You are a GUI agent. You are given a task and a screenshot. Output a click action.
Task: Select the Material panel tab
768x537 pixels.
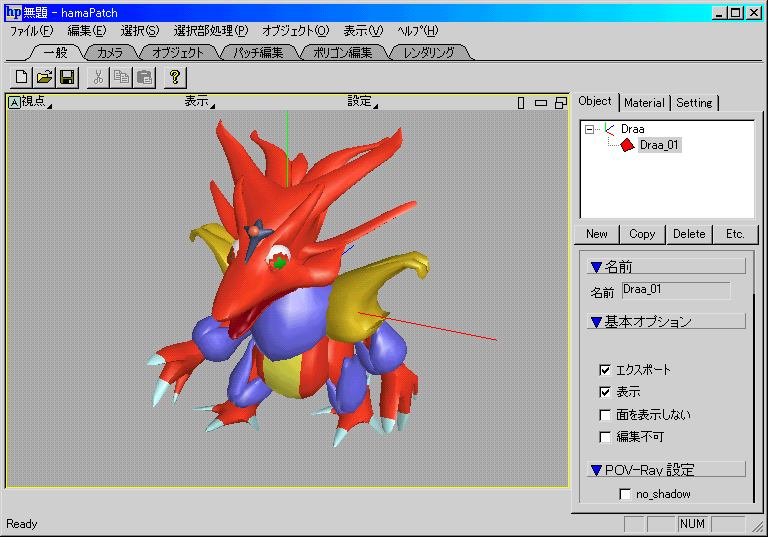point(644,103)
